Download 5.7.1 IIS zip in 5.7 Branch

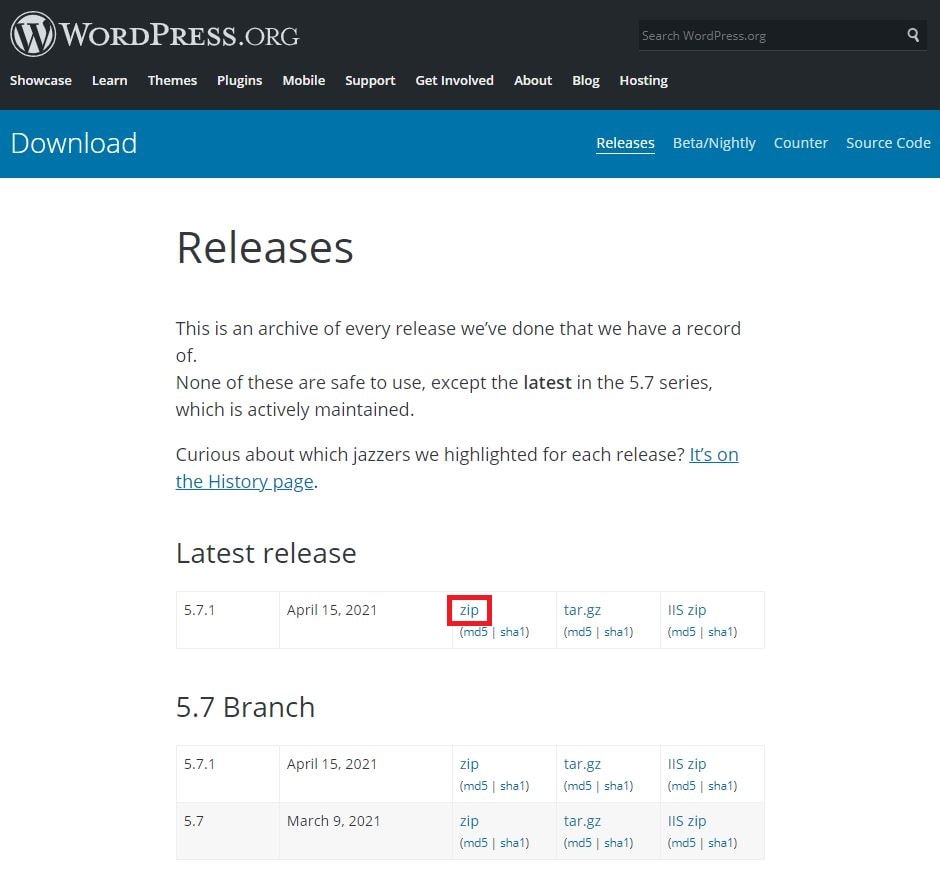coord(687,764)
